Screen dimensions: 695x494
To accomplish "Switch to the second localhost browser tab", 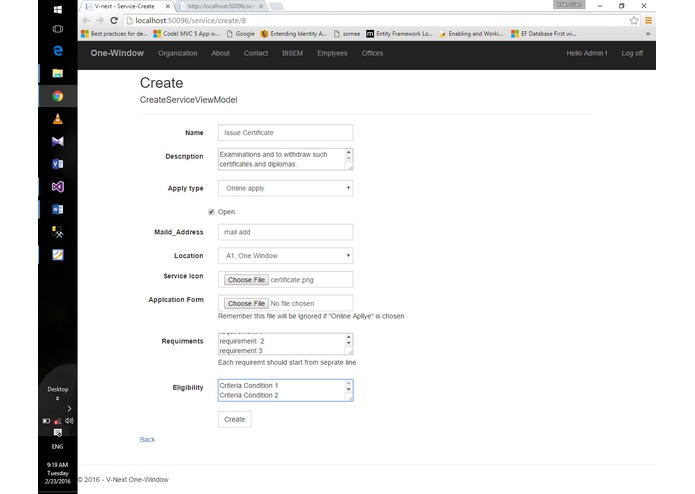I will click(x=219, y=6).
